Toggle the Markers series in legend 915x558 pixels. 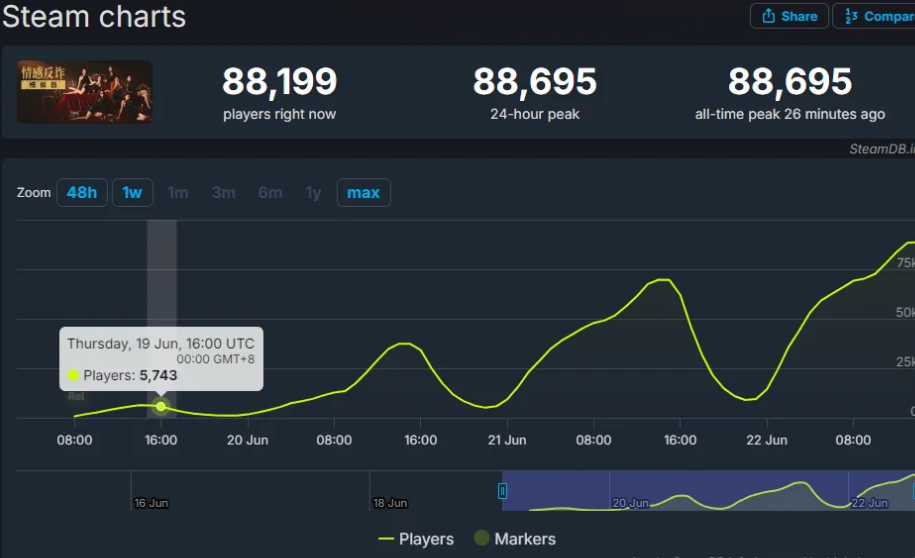point(515,539)
